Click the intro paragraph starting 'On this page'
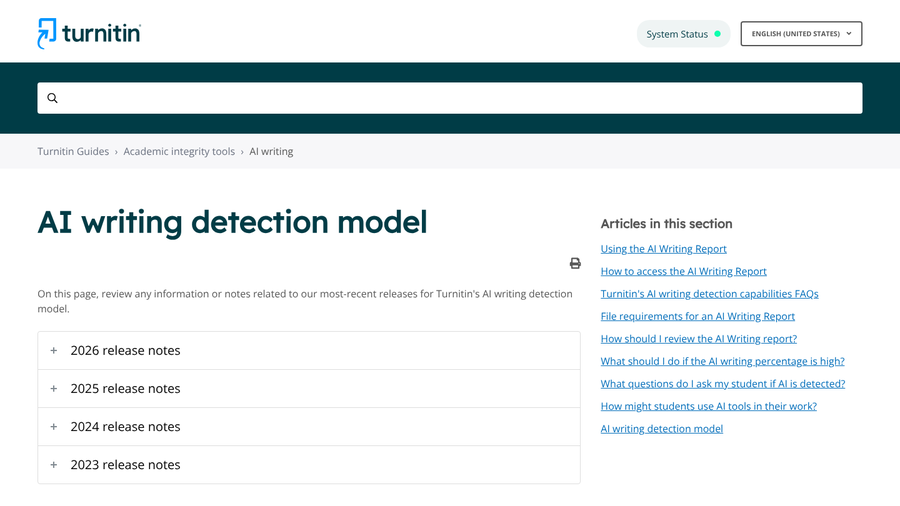 [305, 301]
